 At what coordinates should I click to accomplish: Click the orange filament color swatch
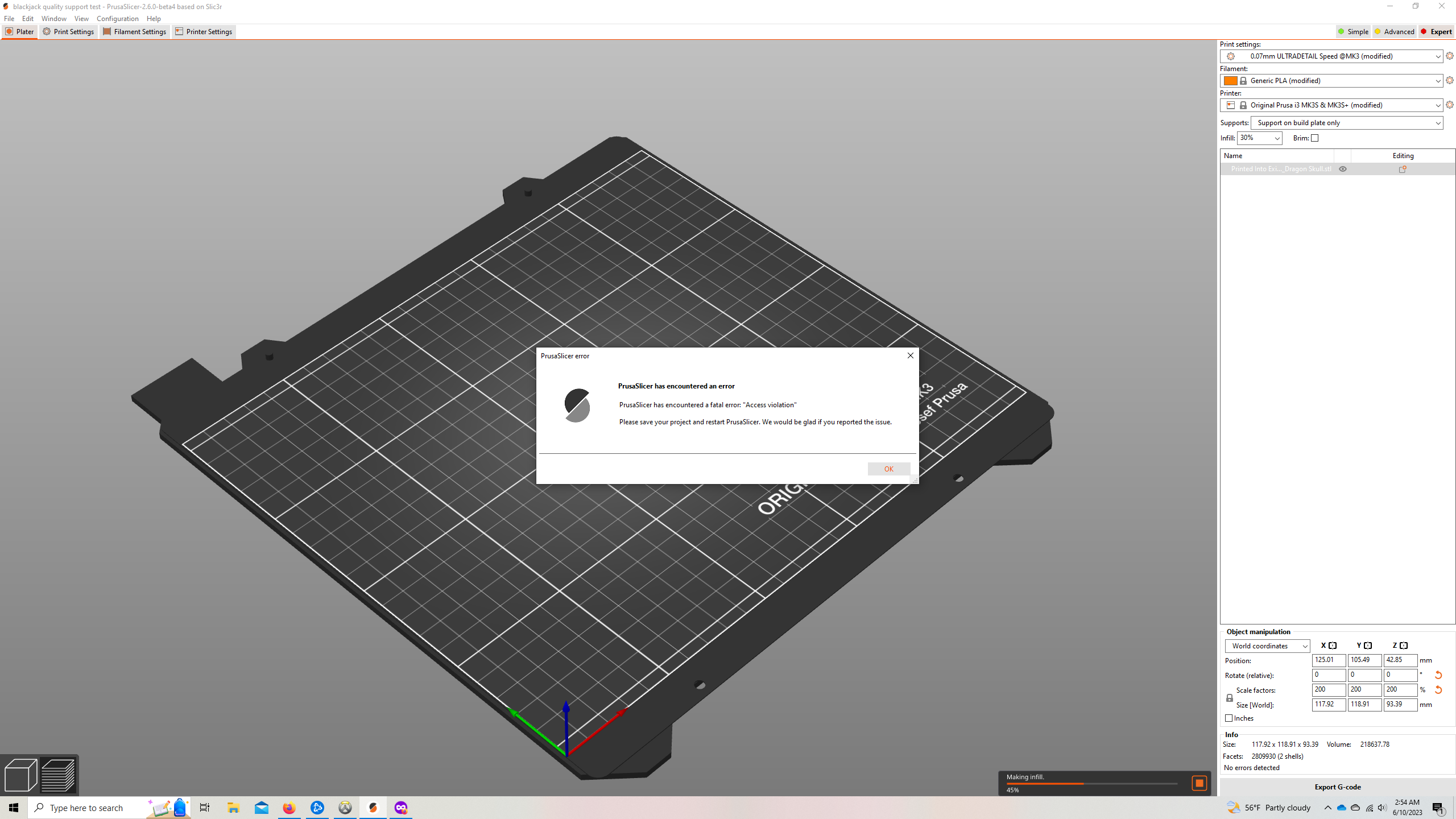(x=1231, y=80)
